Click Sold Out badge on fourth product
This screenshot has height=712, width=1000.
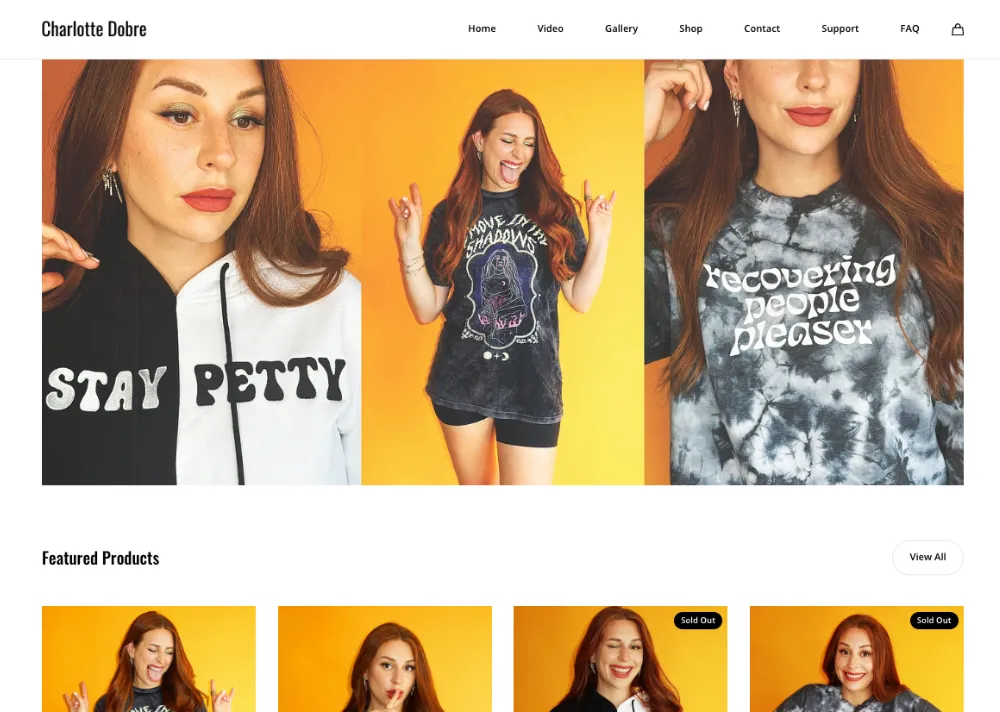(x=934, y=620)
